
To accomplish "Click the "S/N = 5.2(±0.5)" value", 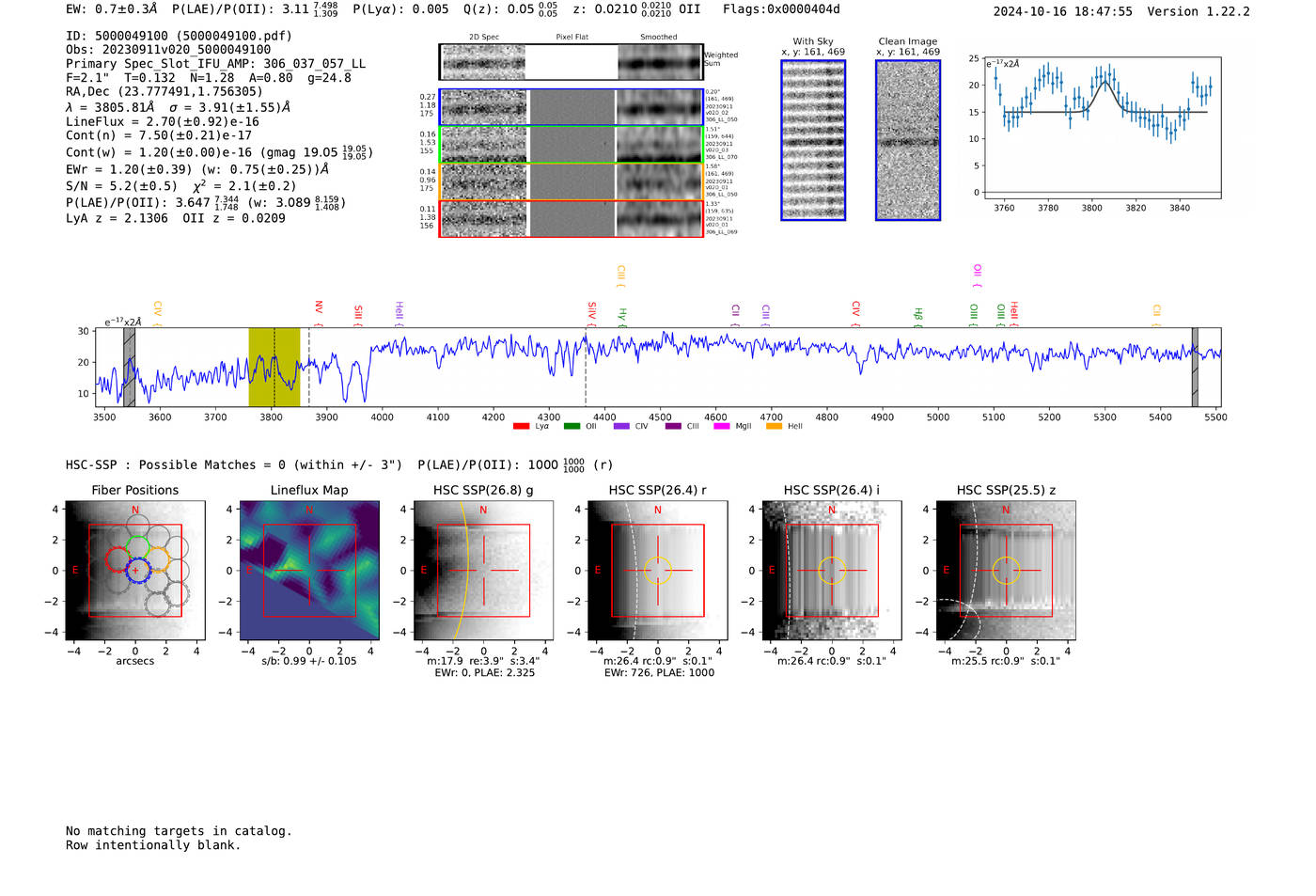I will 121,186.
